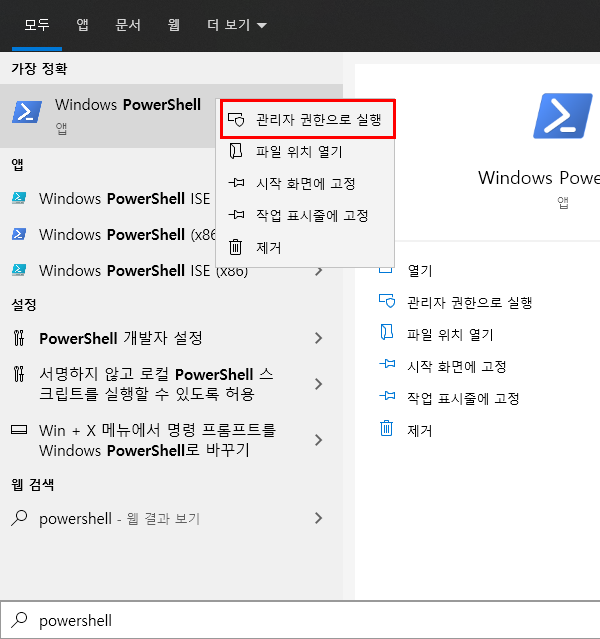Click the pin icon in context menu 작업 표시줄에 고정
600x639 pixels.
point(236,214)
